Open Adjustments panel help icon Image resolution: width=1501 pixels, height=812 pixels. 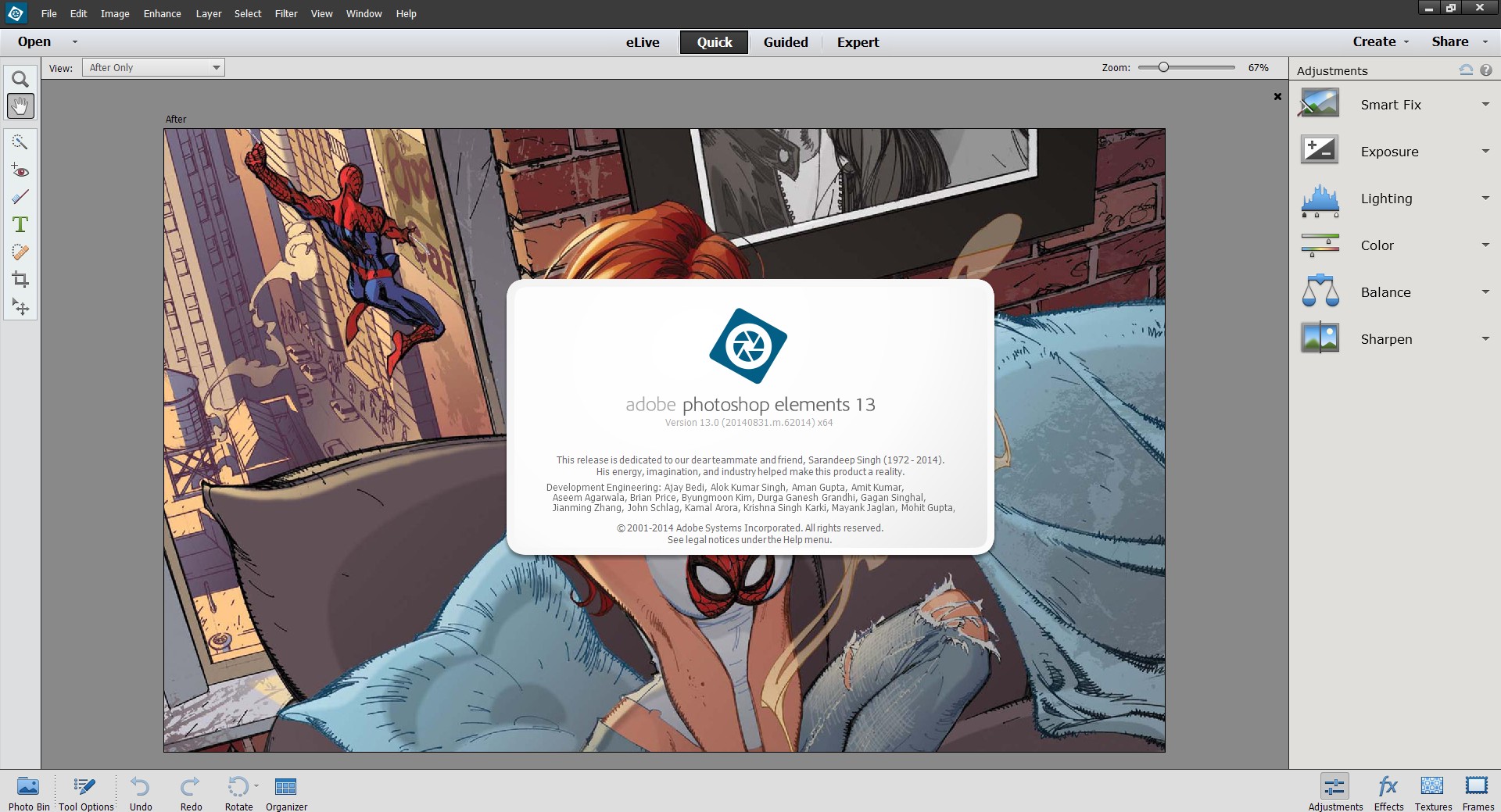click(x=1486, y=70)
